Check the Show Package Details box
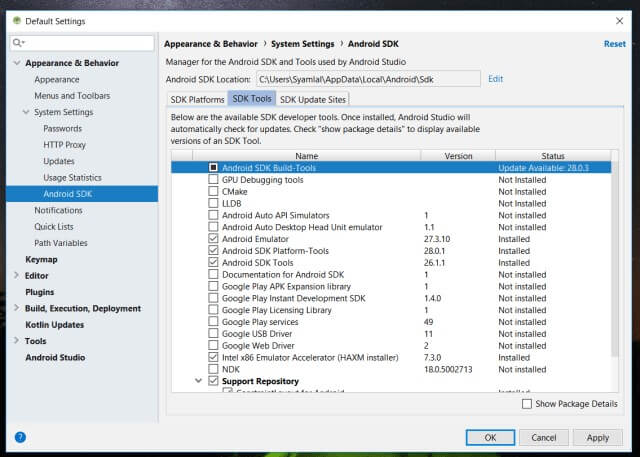 click(527, 404)
